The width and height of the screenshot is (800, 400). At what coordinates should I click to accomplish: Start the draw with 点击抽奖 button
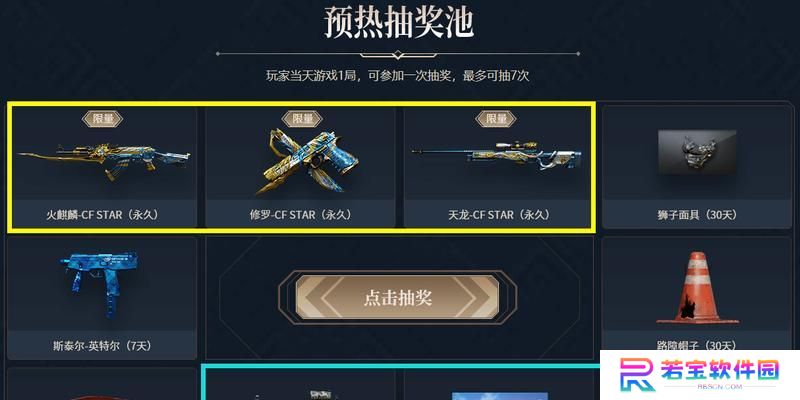[x=397, y=297]
